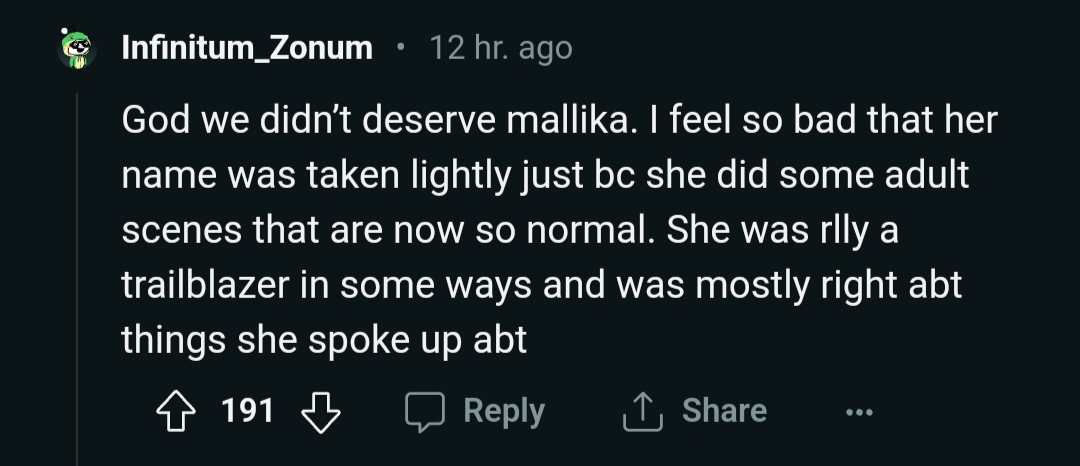Click the line "things she spoke up abt"
This screenshot has width=1080, height=466.
pyautogui.click(x=324, y=340)
